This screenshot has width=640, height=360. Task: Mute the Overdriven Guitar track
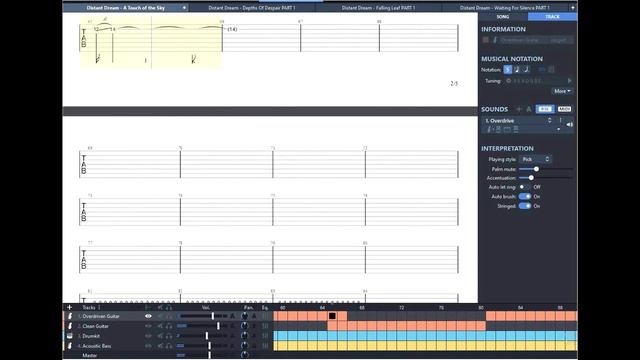[160, 316]
